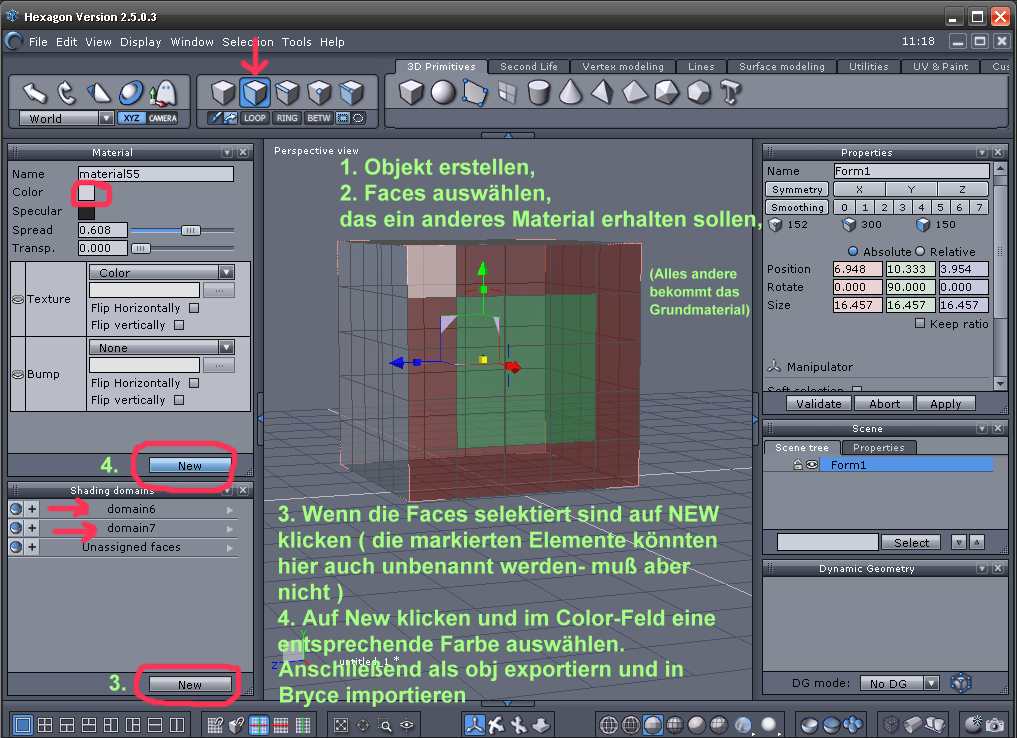The image size is (1017, 738).
Task: Click New button in Shading domains panel
Action: 189,685
